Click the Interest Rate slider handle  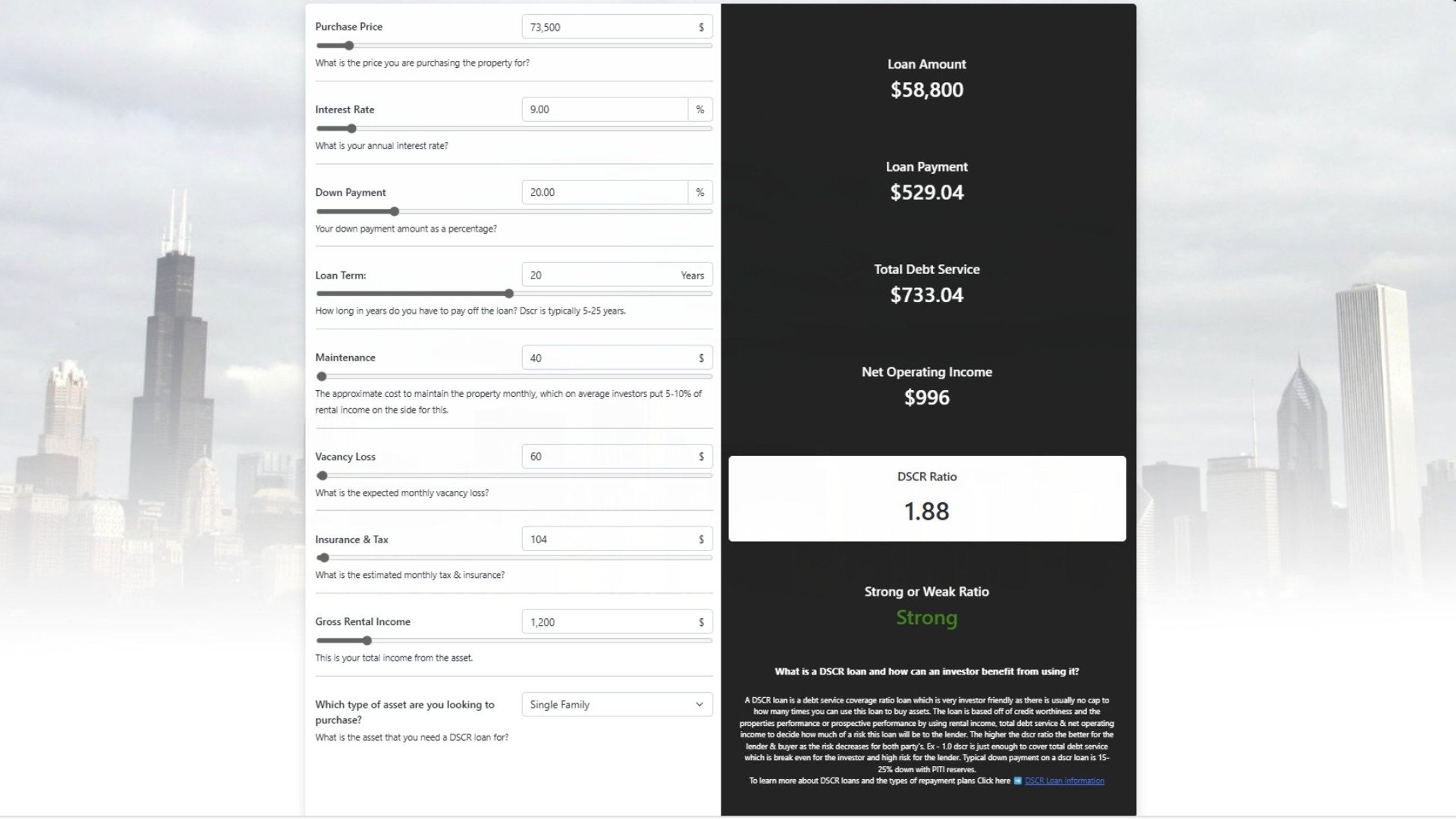click(x=351, y=129)
